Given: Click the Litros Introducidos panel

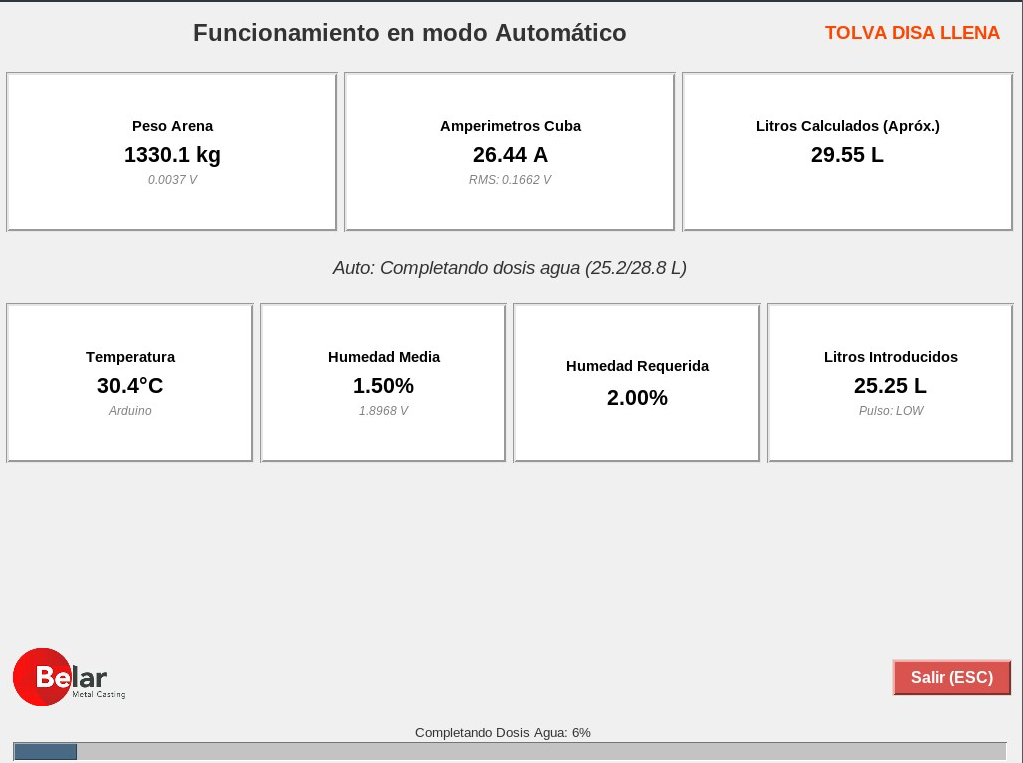Looking at the screenshot, I should tap(890, 382).
